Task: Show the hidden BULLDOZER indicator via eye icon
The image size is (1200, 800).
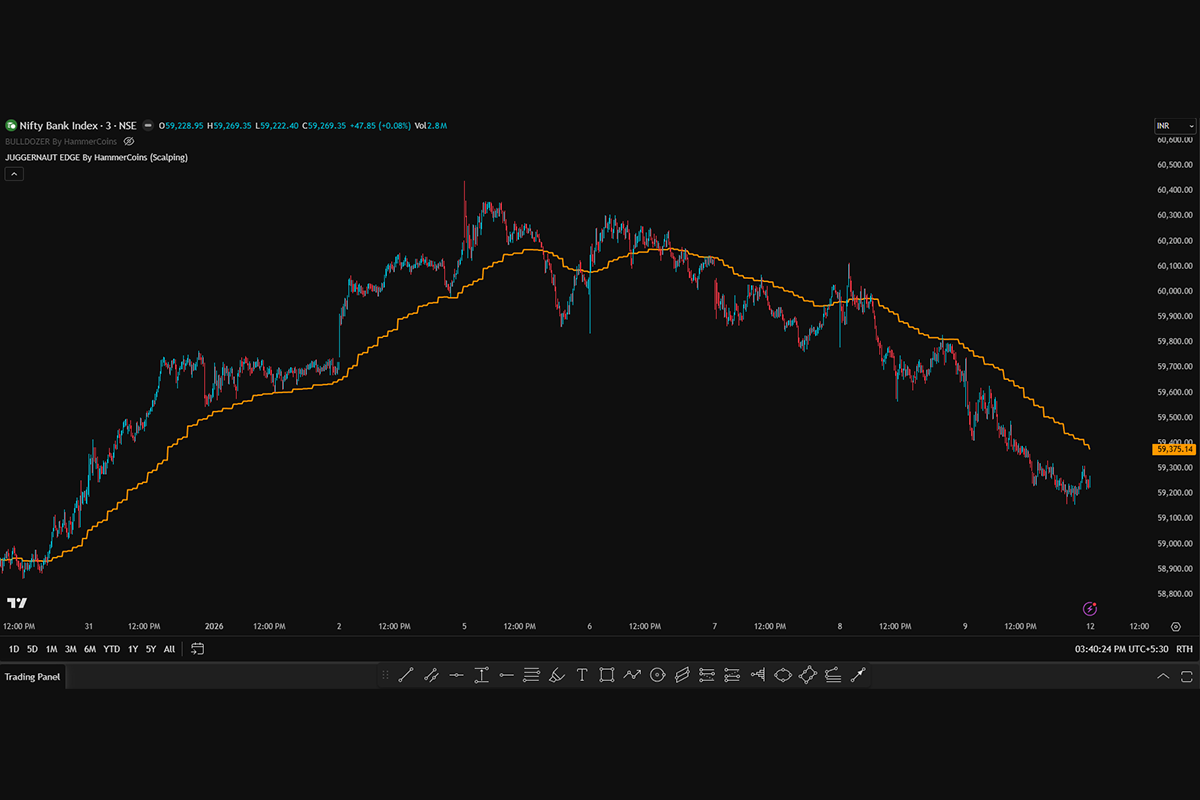Action: click(128, 142)
